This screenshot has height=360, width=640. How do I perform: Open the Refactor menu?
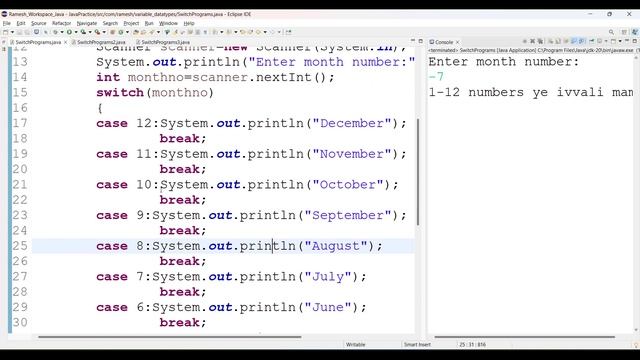[x=61, y=23]
